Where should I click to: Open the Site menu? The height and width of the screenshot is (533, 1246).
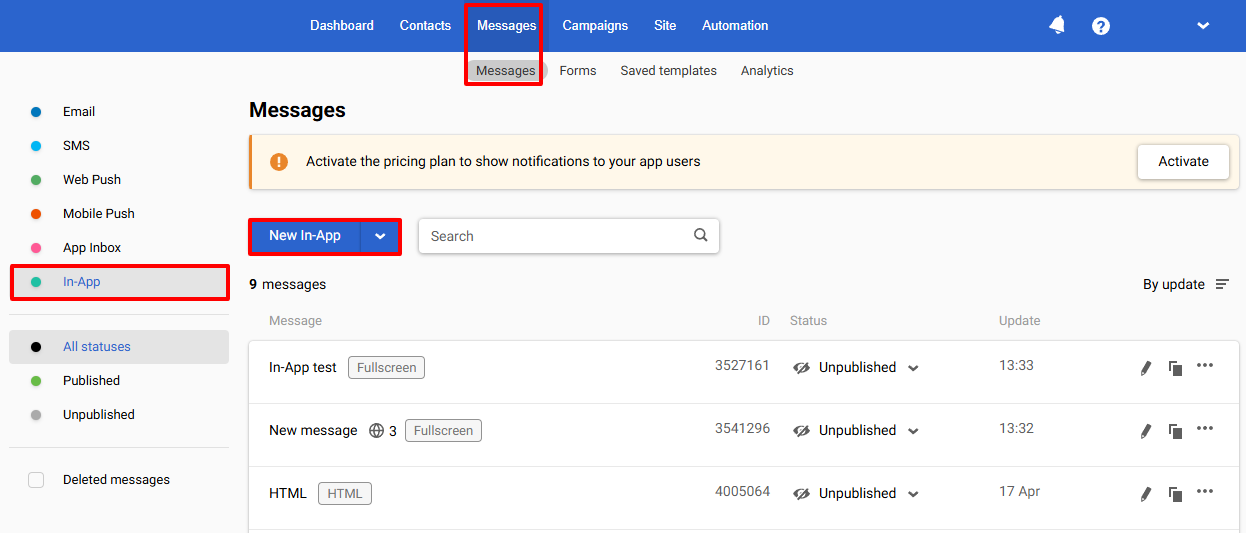tap(665, 26)
